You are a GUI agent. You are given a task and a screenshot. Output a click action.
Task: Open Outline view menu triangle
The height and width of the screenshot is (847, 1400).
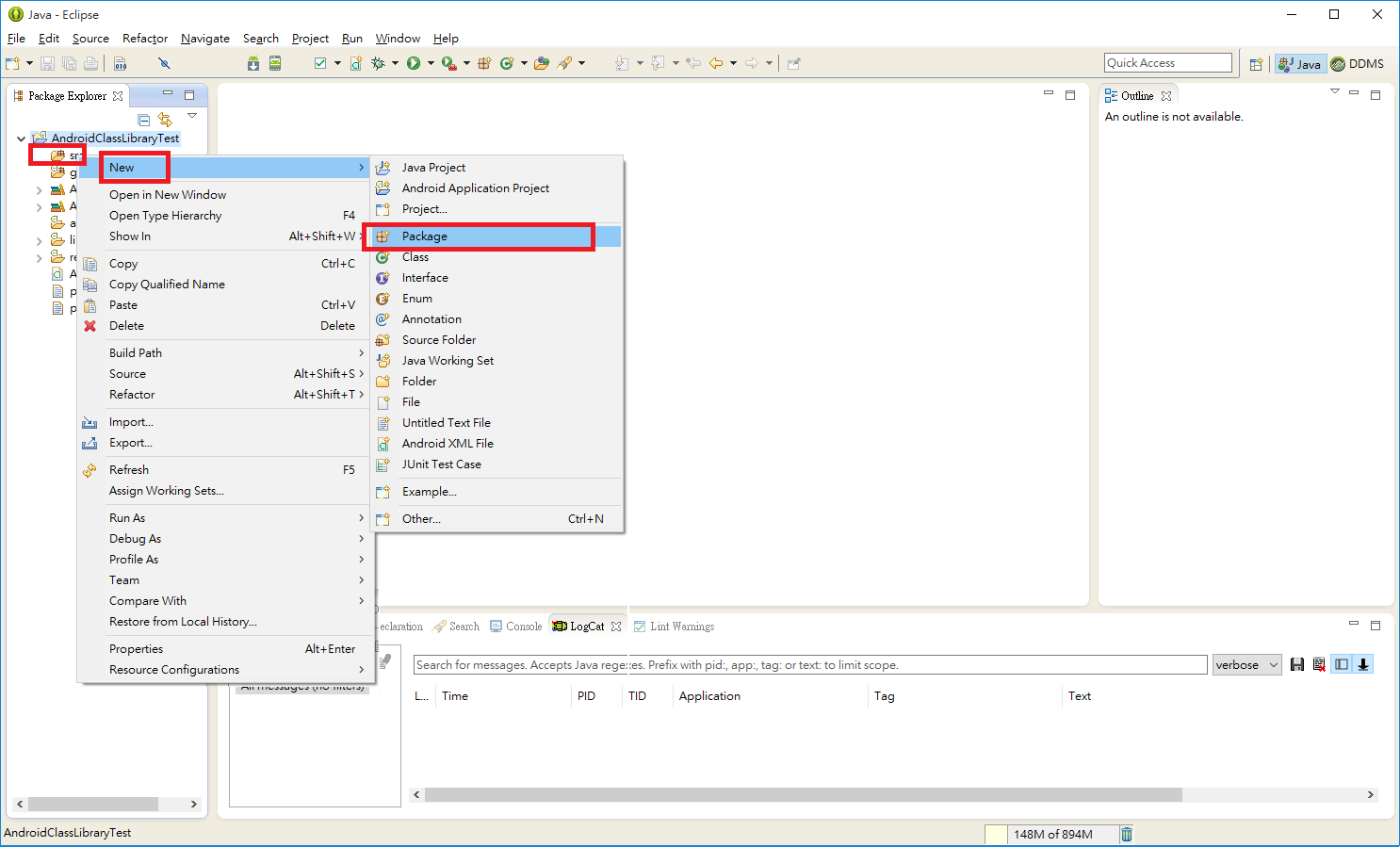tap(1334, 91)
